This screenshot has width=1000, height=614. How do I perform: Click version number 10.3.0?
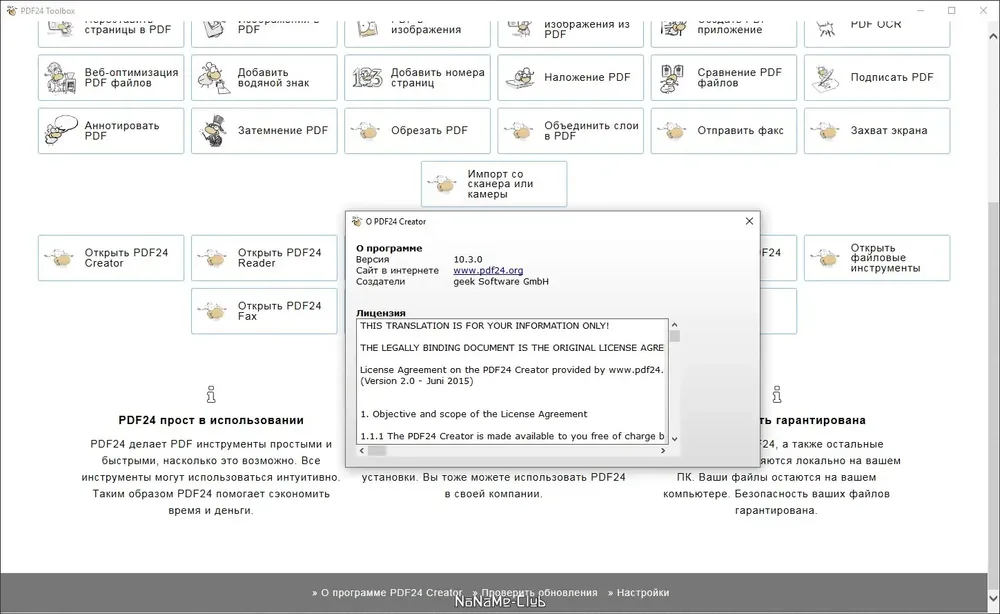coord(467,259)
